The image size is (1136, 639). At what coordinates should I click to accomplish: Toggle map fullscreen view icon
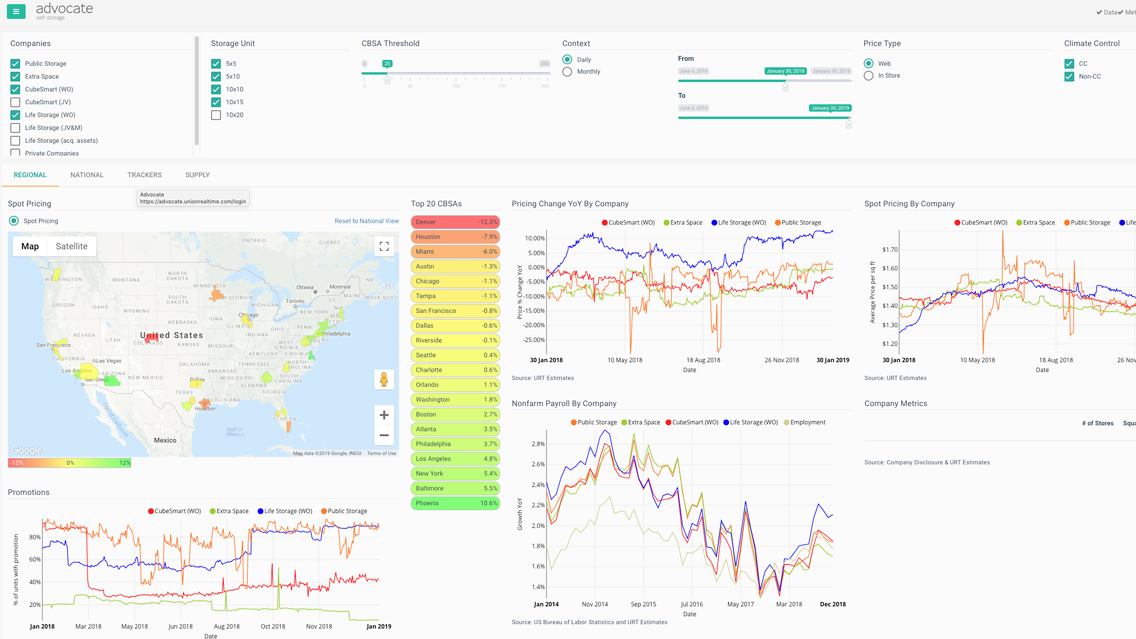pos(384,246)
